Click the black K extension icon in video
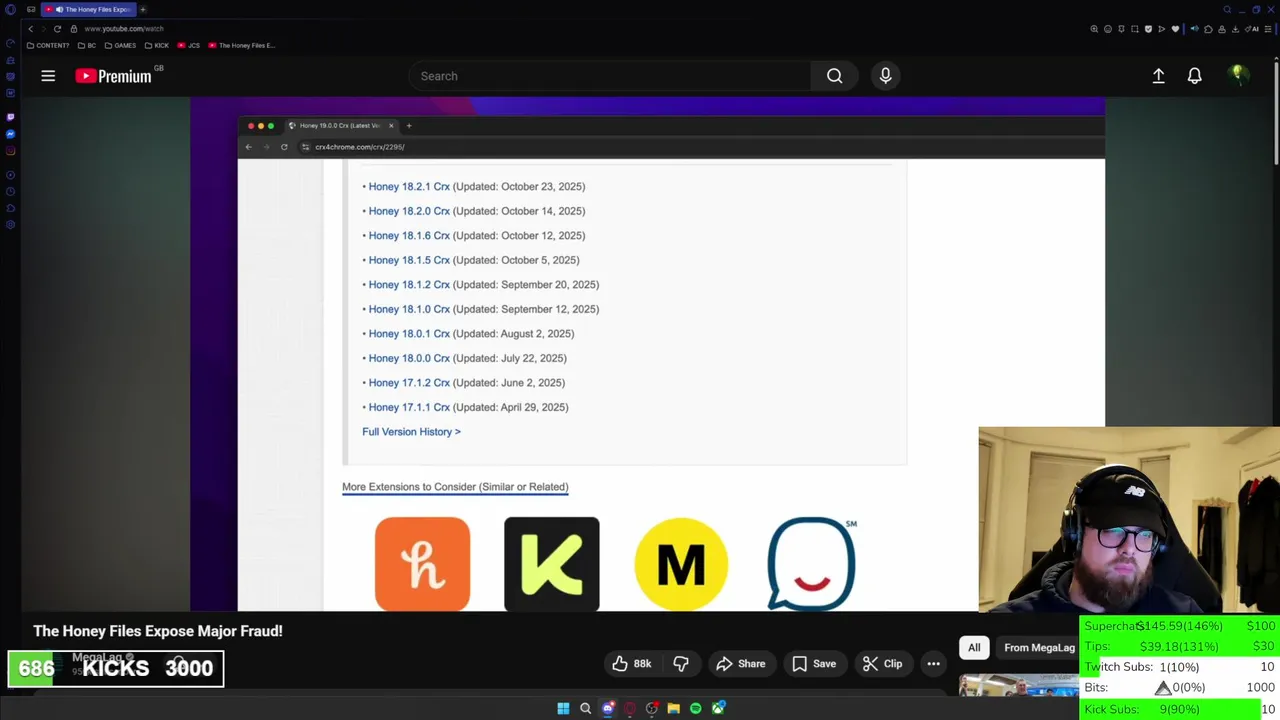The width and height of the screenshot is (1280, 720). click(x=552, y=563)
